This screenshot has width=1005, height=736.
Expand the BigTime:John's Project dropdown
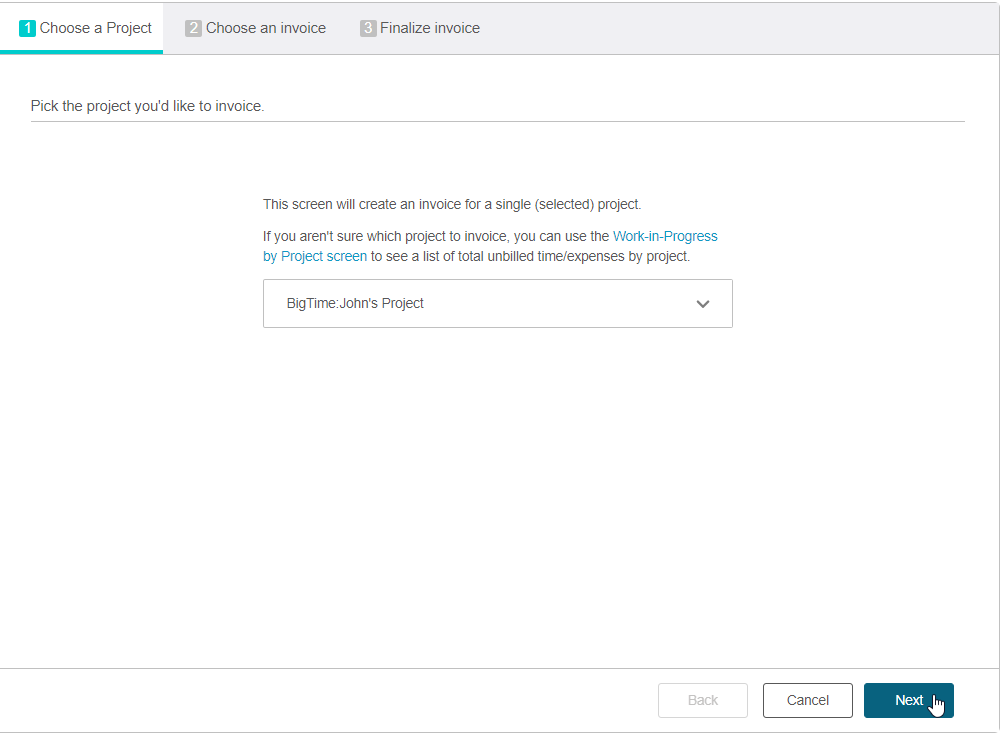pos(497,304)
